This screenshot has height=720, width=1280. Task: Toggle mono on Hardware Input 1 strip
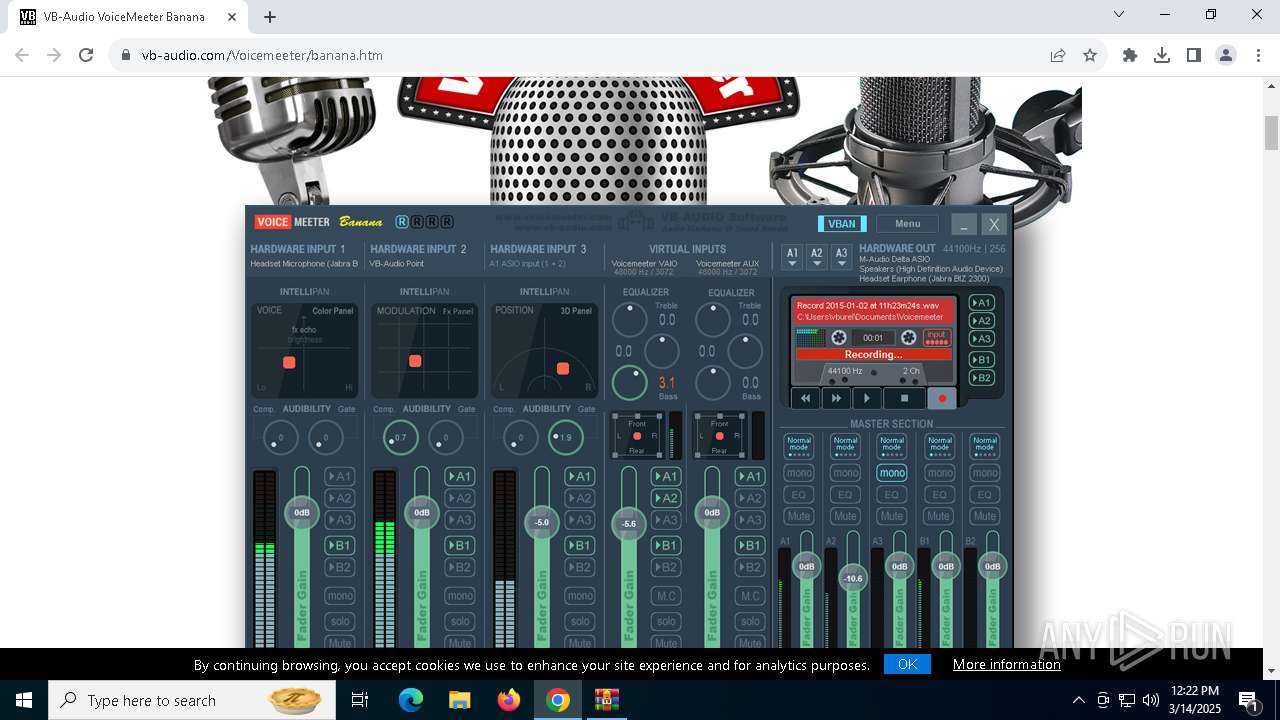(340, 595)
